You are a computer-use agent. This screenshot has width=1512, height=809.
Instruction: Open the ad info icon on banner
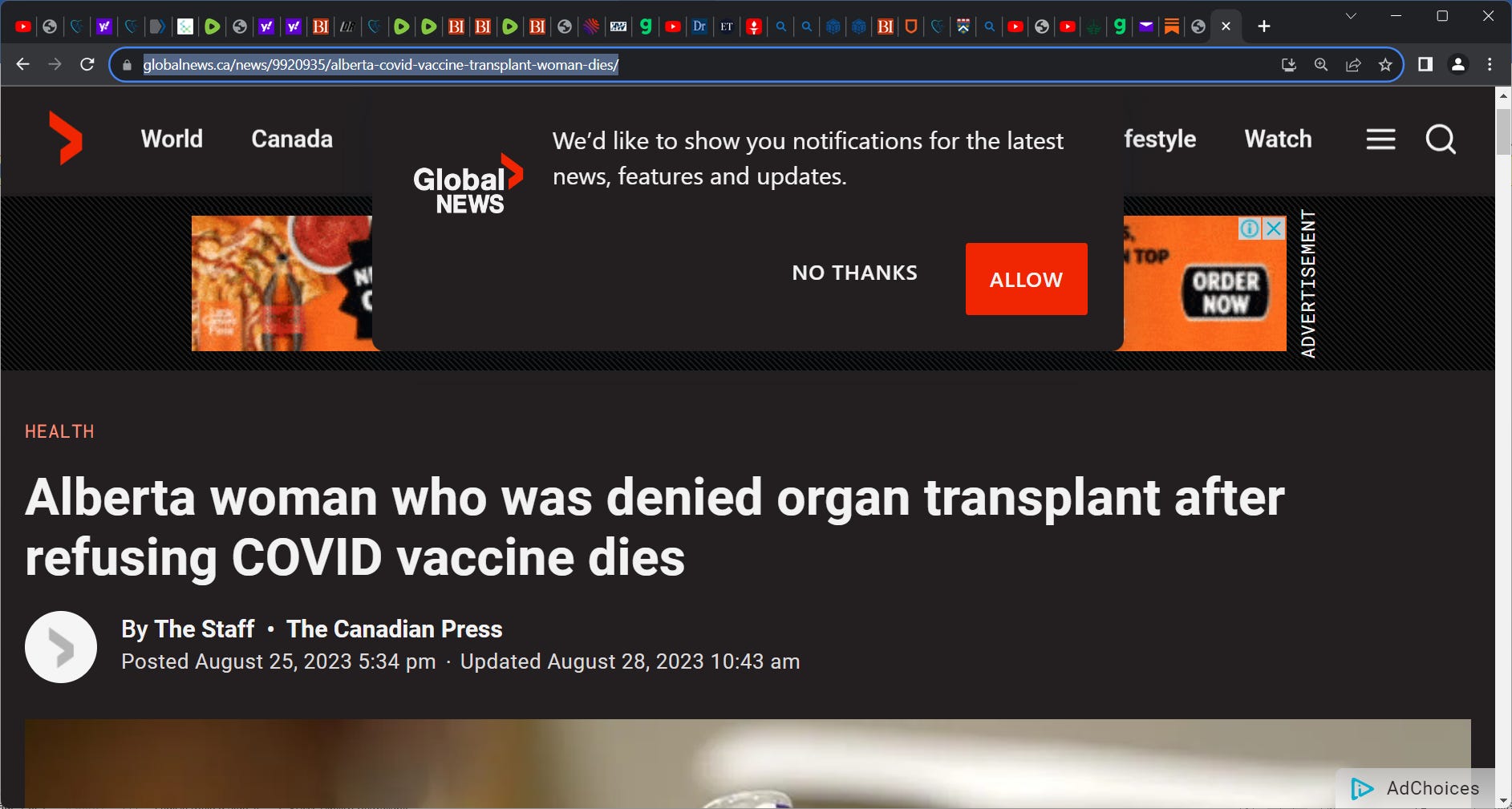tap(1249, 229)
